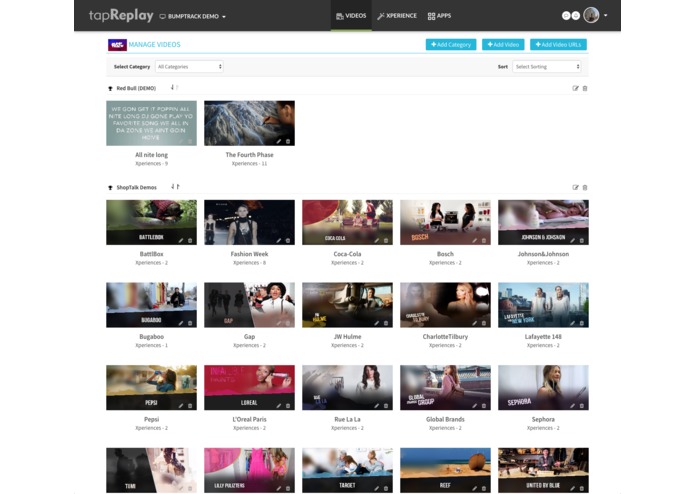Edit the BattlBox video
Screen dimensions: 695x494
tap(181, 241)
